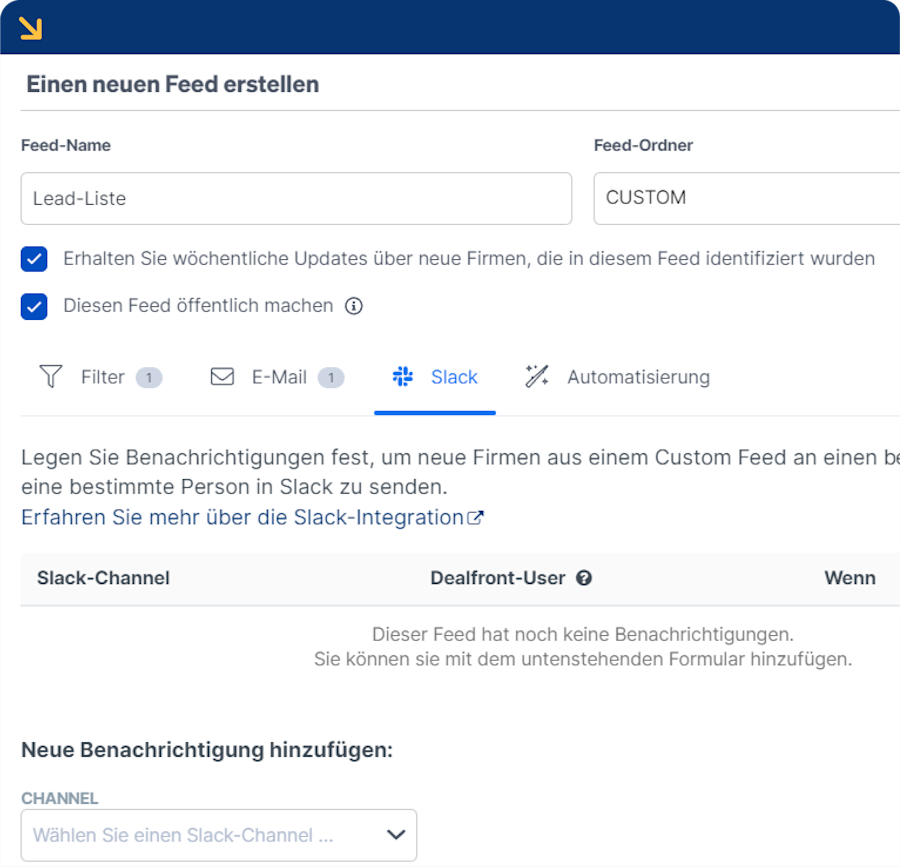
Task: Disable weekly updates about new companies
Action: coord(34,258)
